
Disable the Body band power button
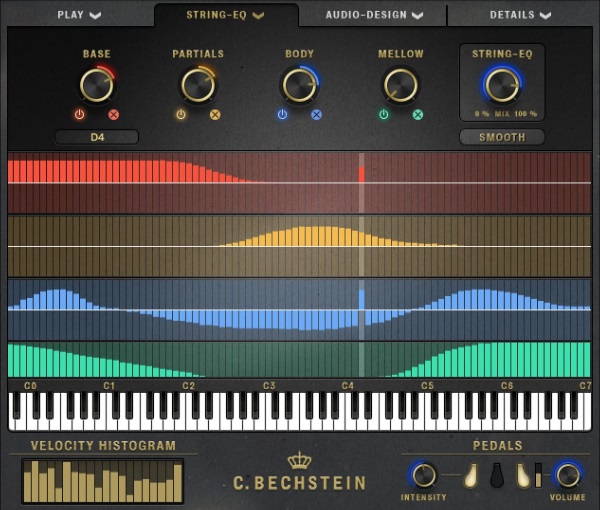[282, 114]
